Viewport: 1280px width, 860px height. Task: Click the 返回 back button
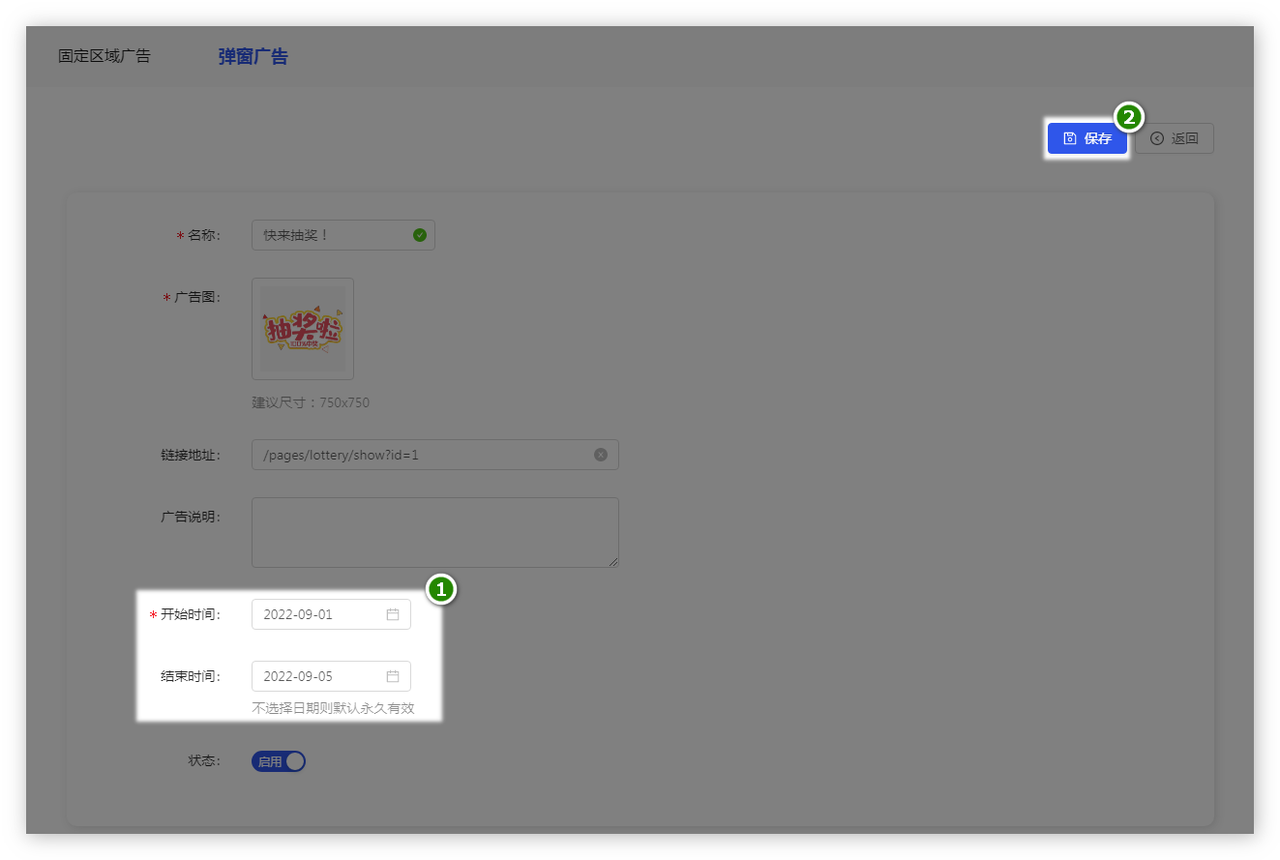click(x=1174, y=138)
